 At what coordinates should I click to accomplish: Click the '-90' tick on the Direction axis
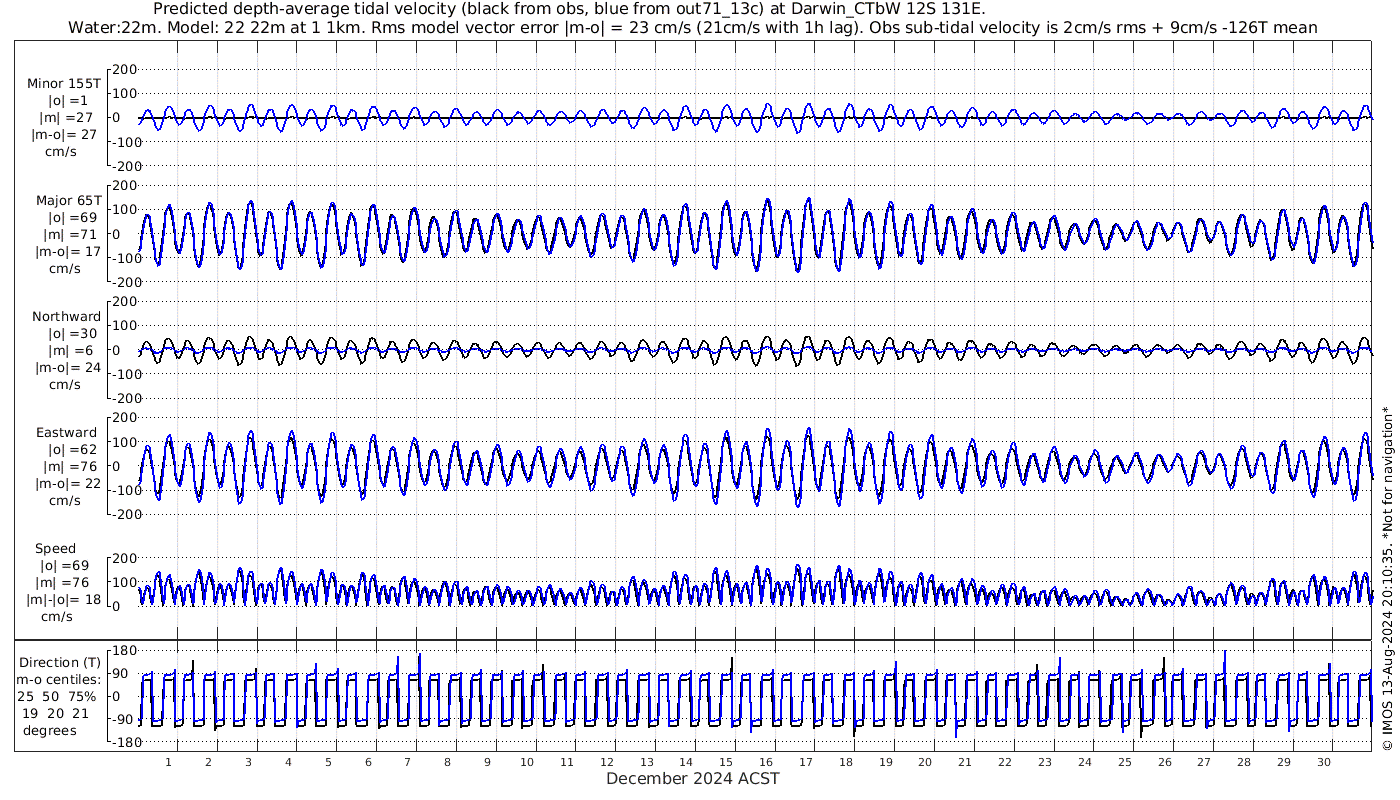pyautogui.click(x=124, y=720)
